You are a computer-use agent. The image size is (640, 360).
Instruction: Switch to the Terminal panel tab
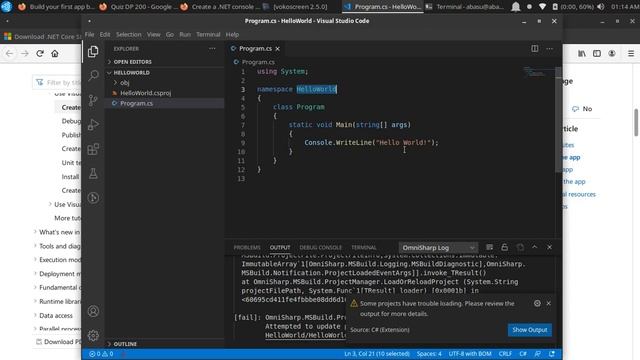coord(364,248)
